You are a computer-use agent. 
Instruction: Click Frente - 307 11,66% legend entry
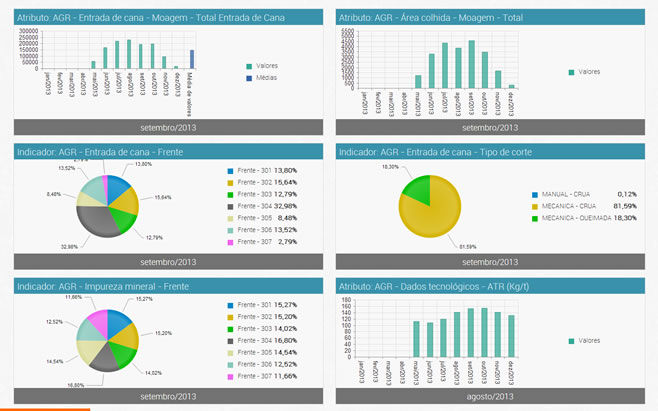tap(260, 376)
